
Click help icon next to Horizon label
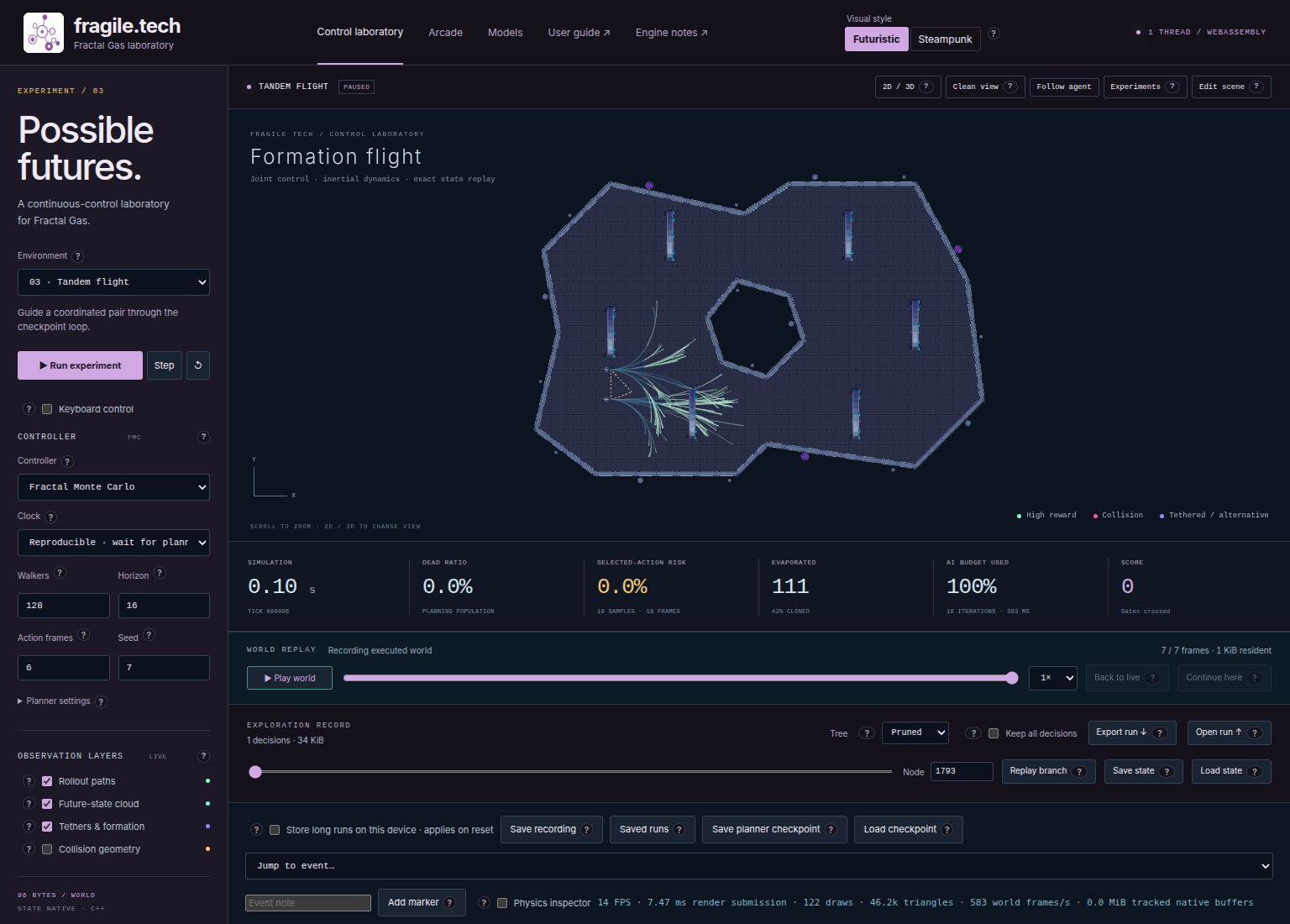click(x=160, y=573)
